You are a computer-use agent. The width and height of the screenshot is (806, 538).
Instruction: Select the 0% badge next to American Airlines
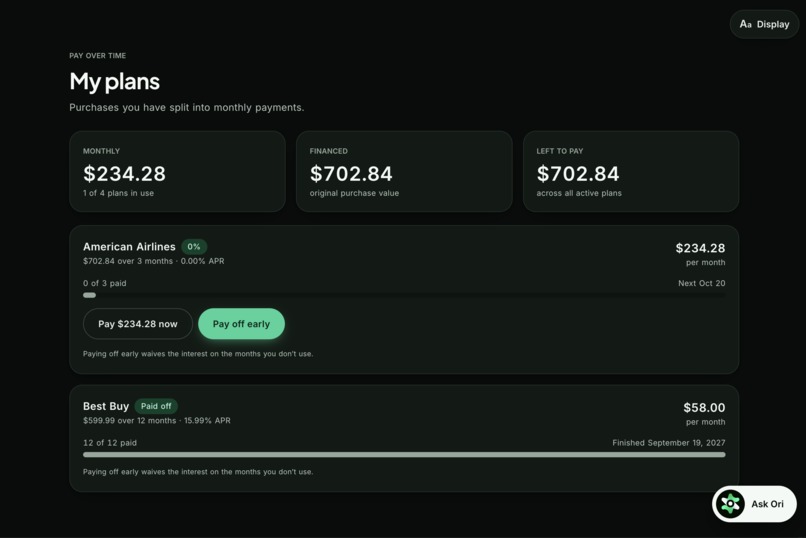point(194,247)
